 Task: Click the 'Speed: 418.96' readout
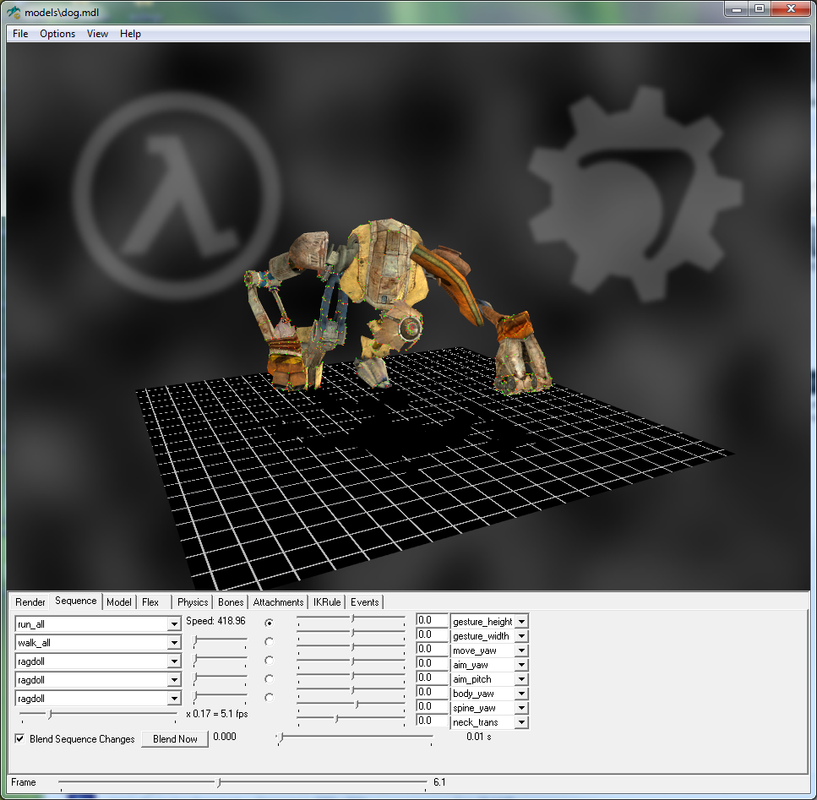pos(216,621)
